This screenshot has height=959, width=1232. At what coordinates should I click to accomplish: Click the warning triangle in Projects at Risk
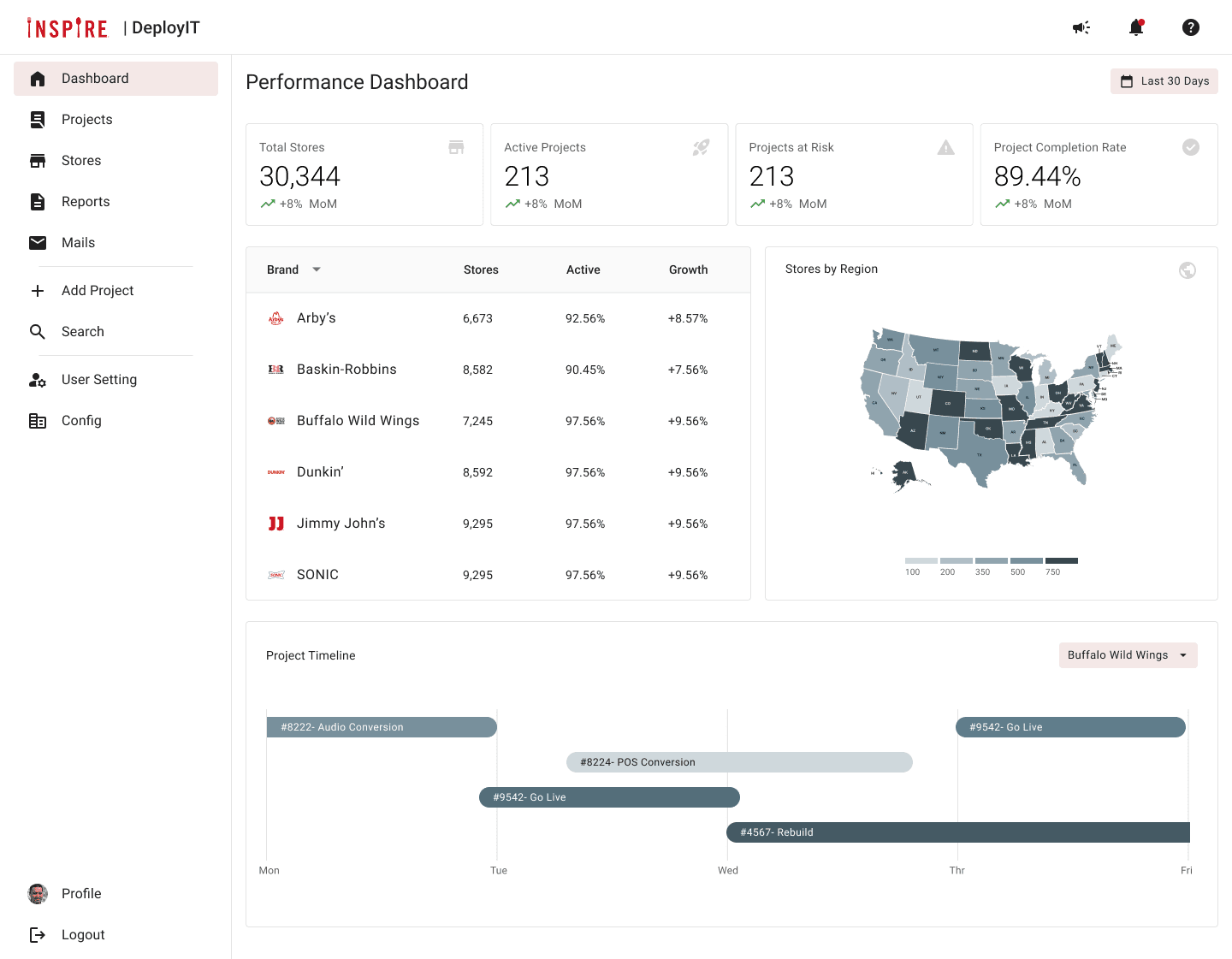[946, 147]
